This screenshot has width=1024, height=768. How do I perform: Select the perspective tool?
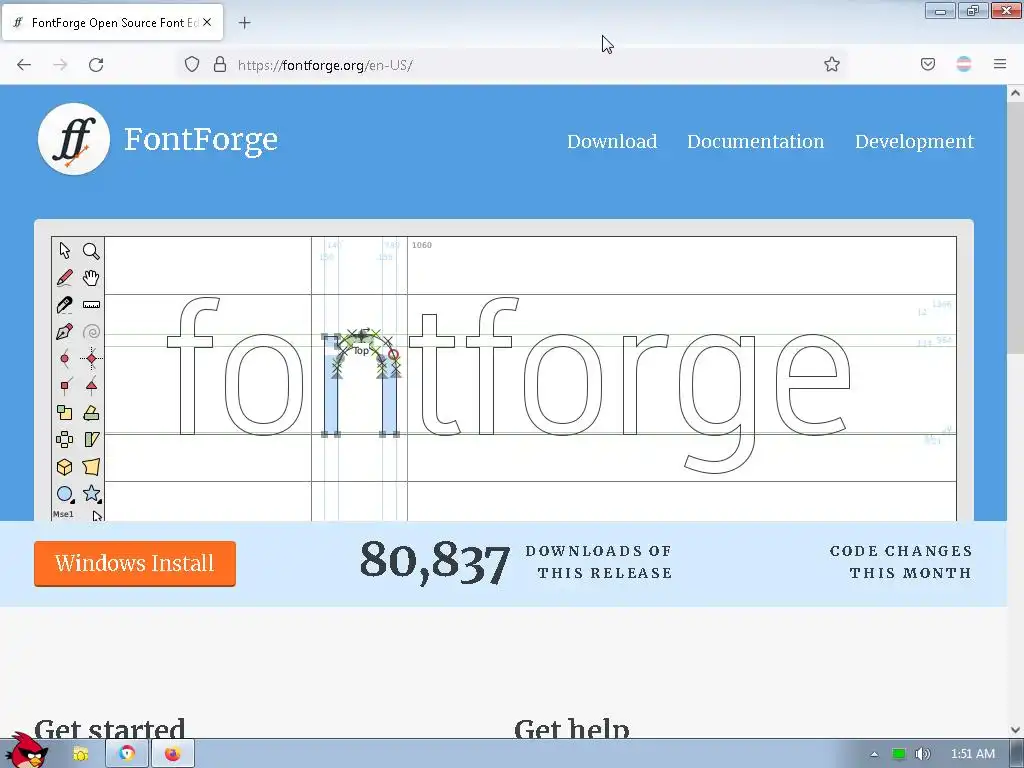coord(91,467)
